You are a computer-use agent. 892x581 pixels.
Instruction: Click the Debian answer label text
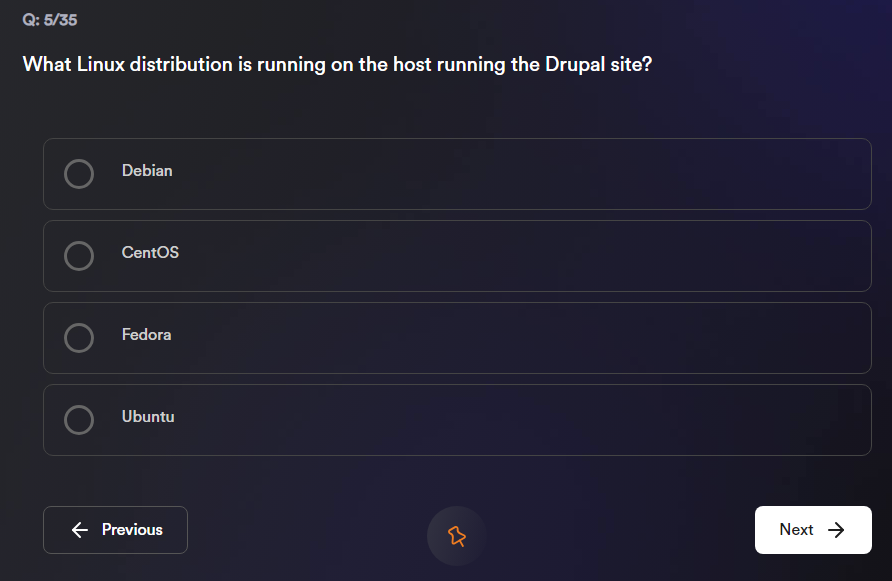point(147,171)
